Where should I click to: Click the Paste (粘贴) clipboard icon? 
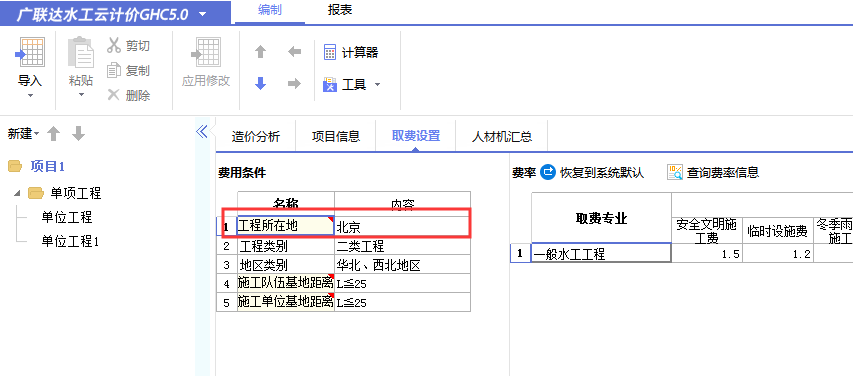[81, 52]
